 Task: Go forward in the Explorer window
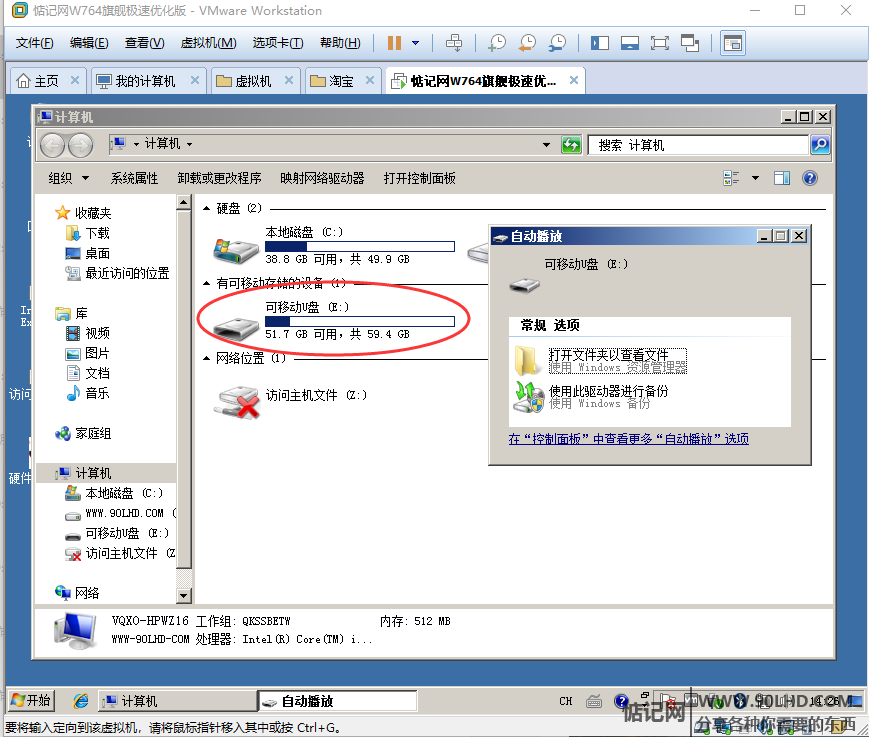80,146
